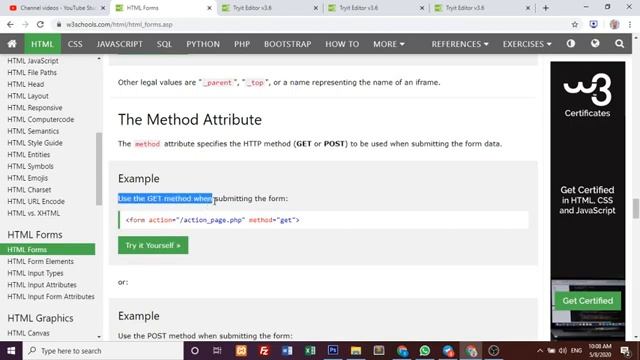Viewport: 640px width, 360px height.
Task: Click the main page scrollbar thumb
Action: click(636, 209)
